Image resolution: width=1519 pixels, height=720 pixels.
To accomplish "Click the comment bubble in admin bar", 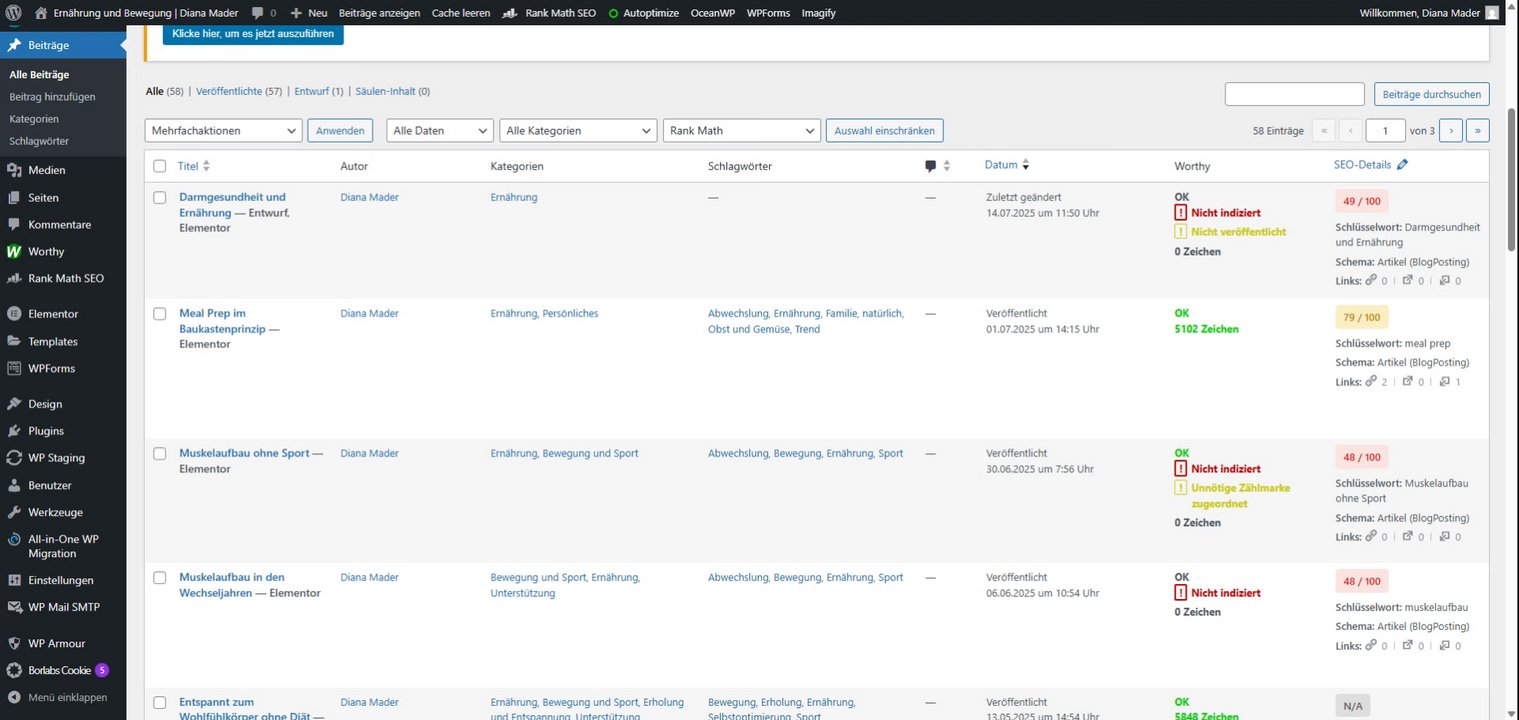I will point(258,13).
